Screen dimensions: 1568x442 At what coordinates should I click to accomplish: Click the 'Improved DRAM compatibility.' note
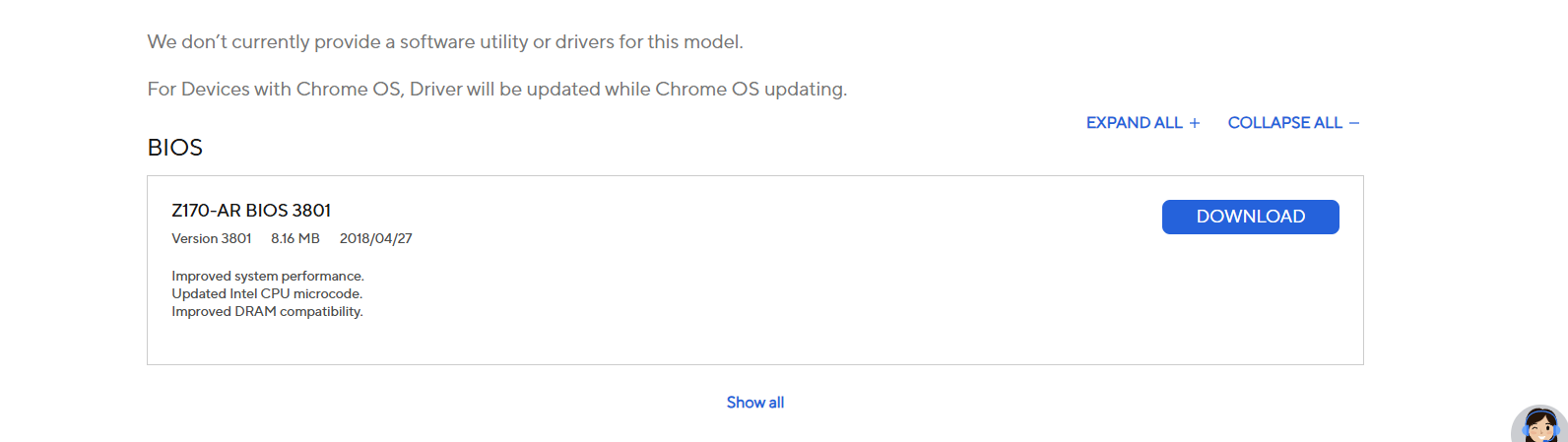click(x=267, y=311)
